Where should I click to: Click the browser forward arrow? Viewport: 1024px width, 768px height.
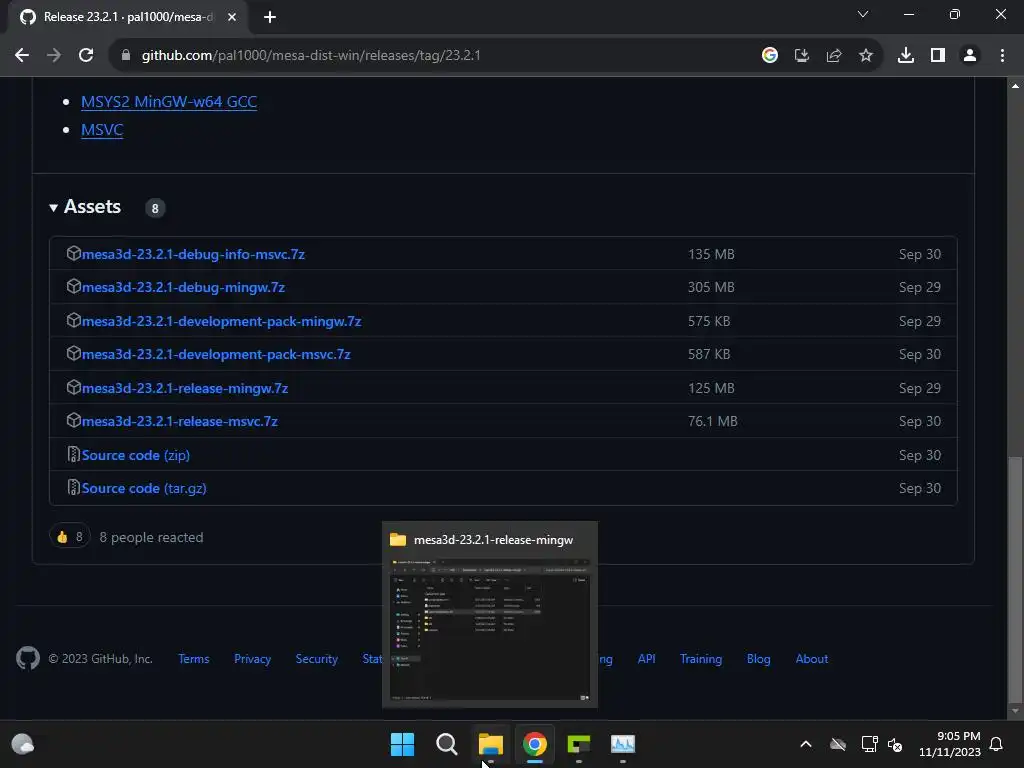tap(54, 56)
